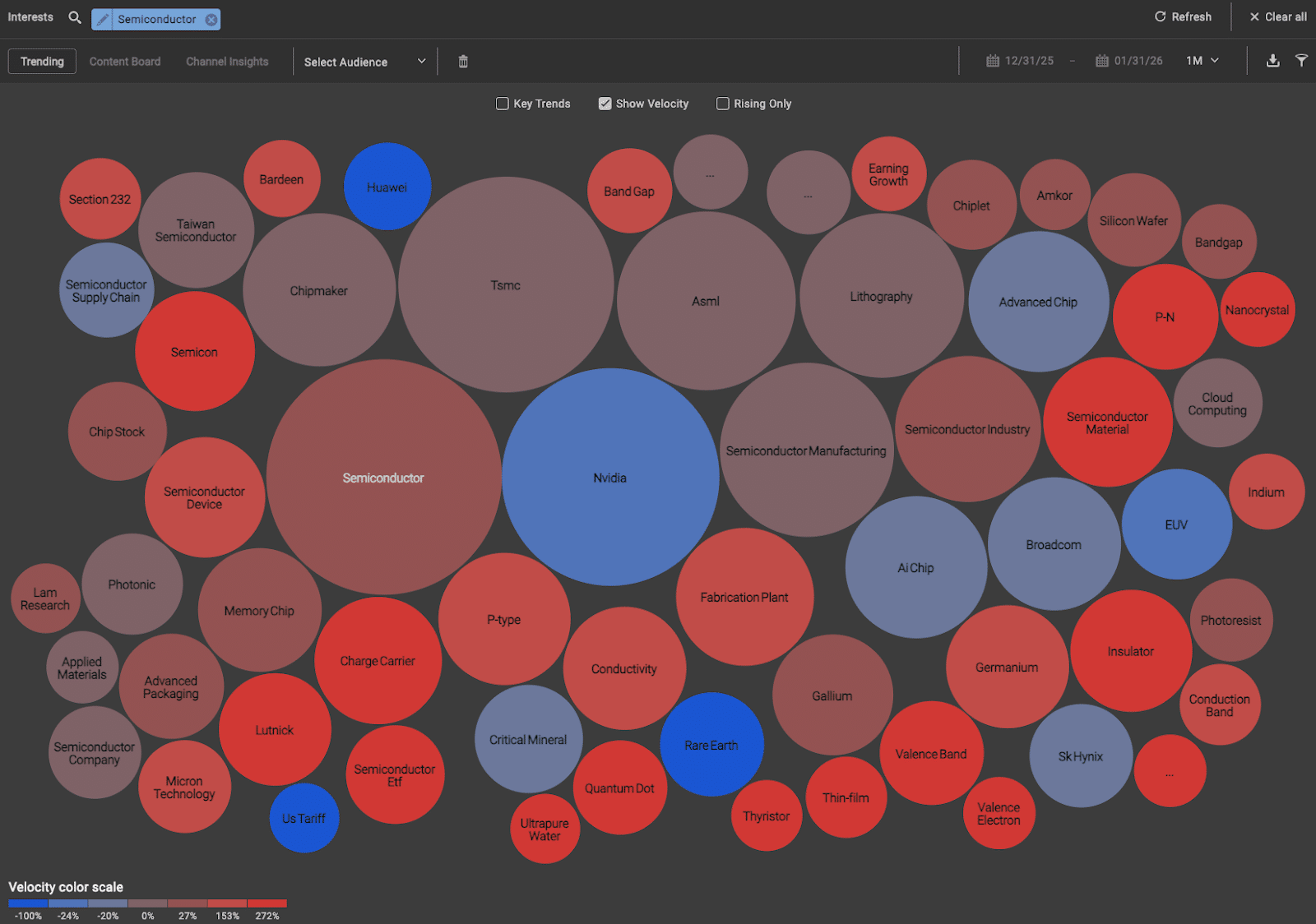
Task: Click the filter funnel icon
Action: pos(1301,61)
